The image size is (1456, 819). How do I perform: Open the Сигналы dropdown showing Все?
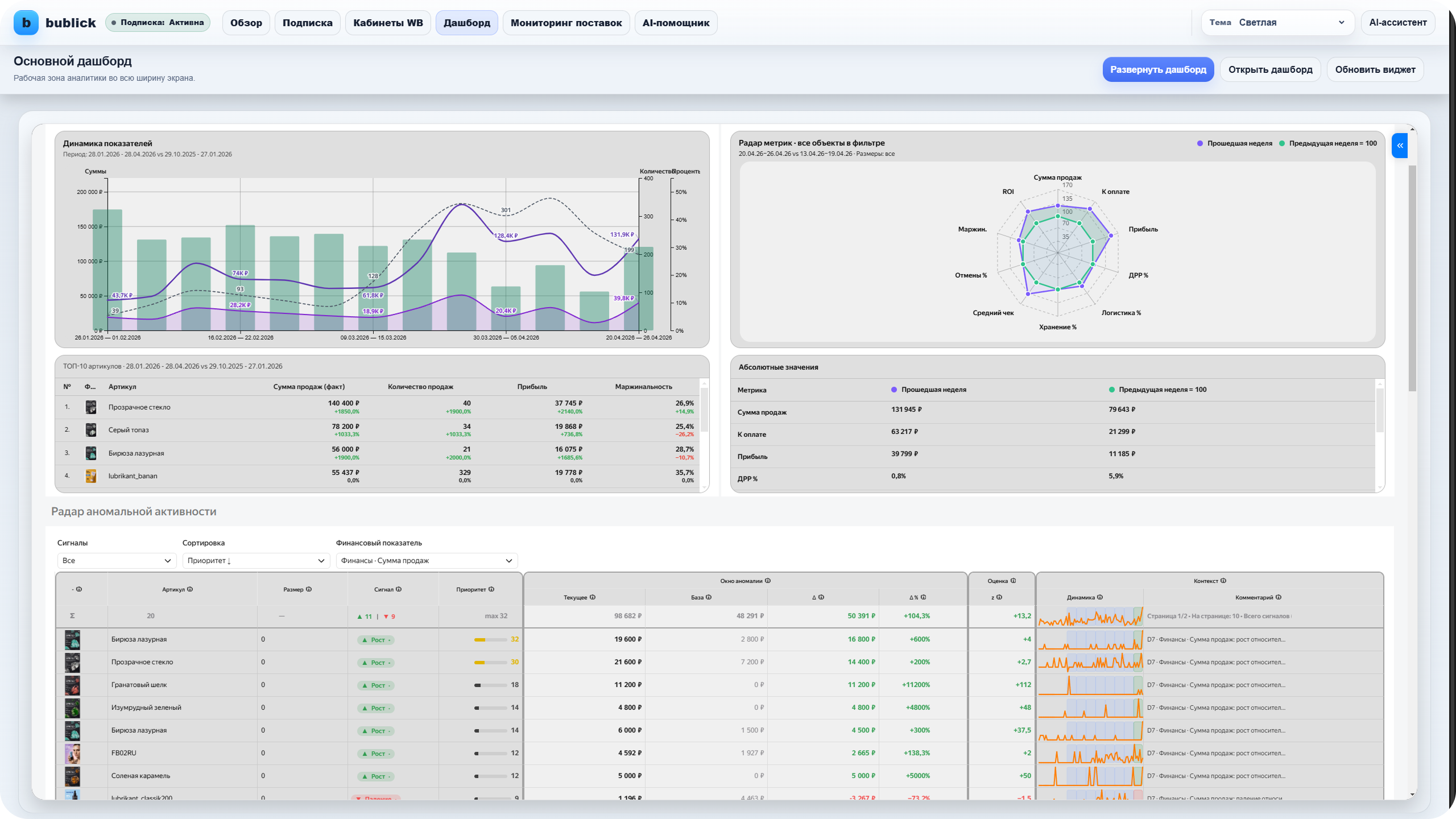117,561
